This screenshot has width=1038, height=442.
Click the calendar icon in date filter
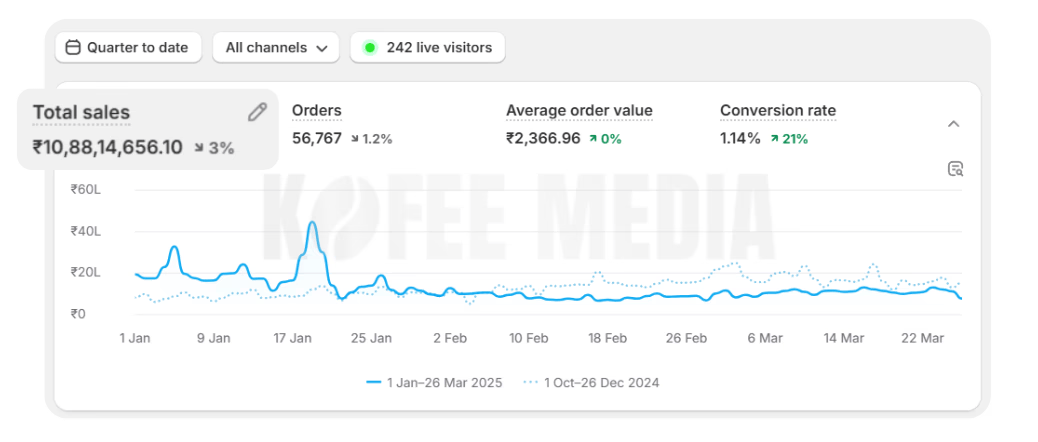pyautogui.click(x=73, y=47)
